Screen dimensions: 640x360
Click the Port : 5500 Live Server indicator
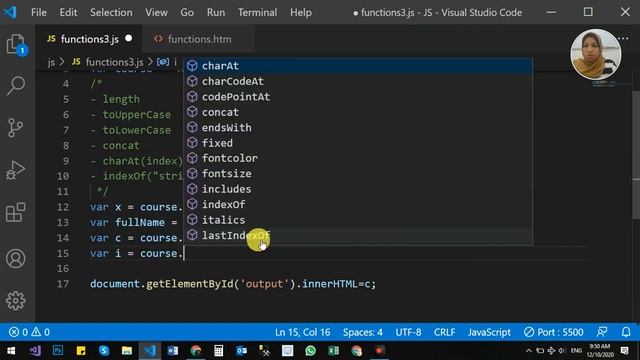click(553, 332)
